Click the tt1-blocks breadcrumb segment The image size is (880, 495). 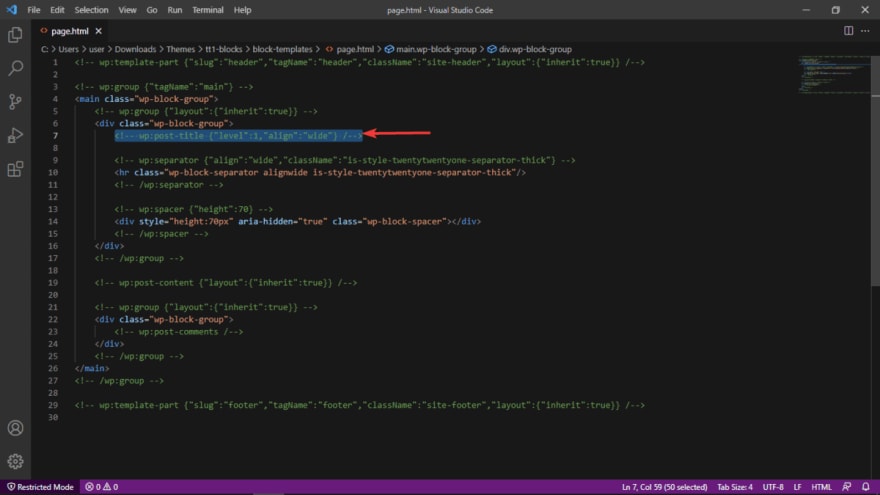point(224,49)
